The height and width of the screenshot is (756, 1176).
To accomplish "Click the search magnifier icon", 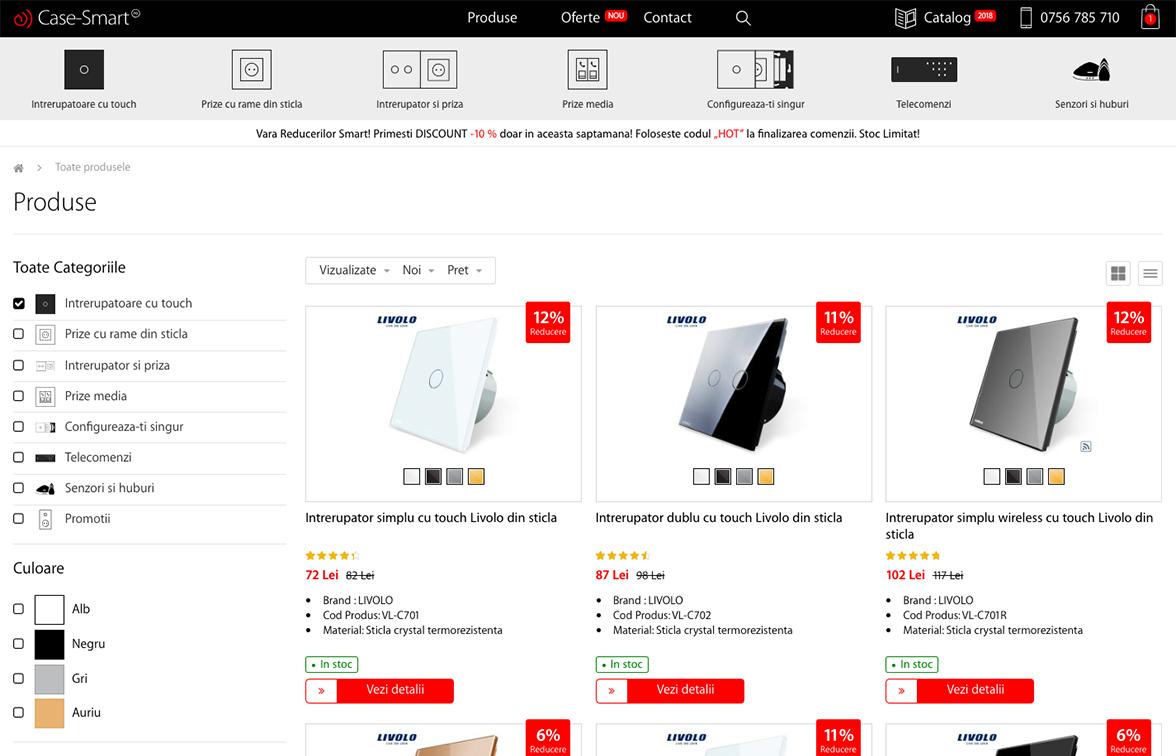I will (743, 18).
